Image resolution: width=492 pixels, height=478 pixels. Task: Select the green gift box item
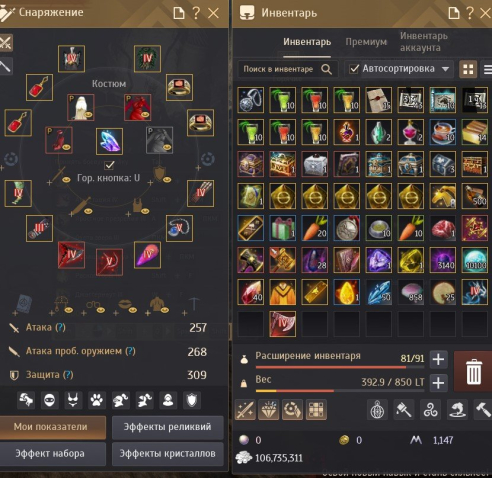(282, 228)
